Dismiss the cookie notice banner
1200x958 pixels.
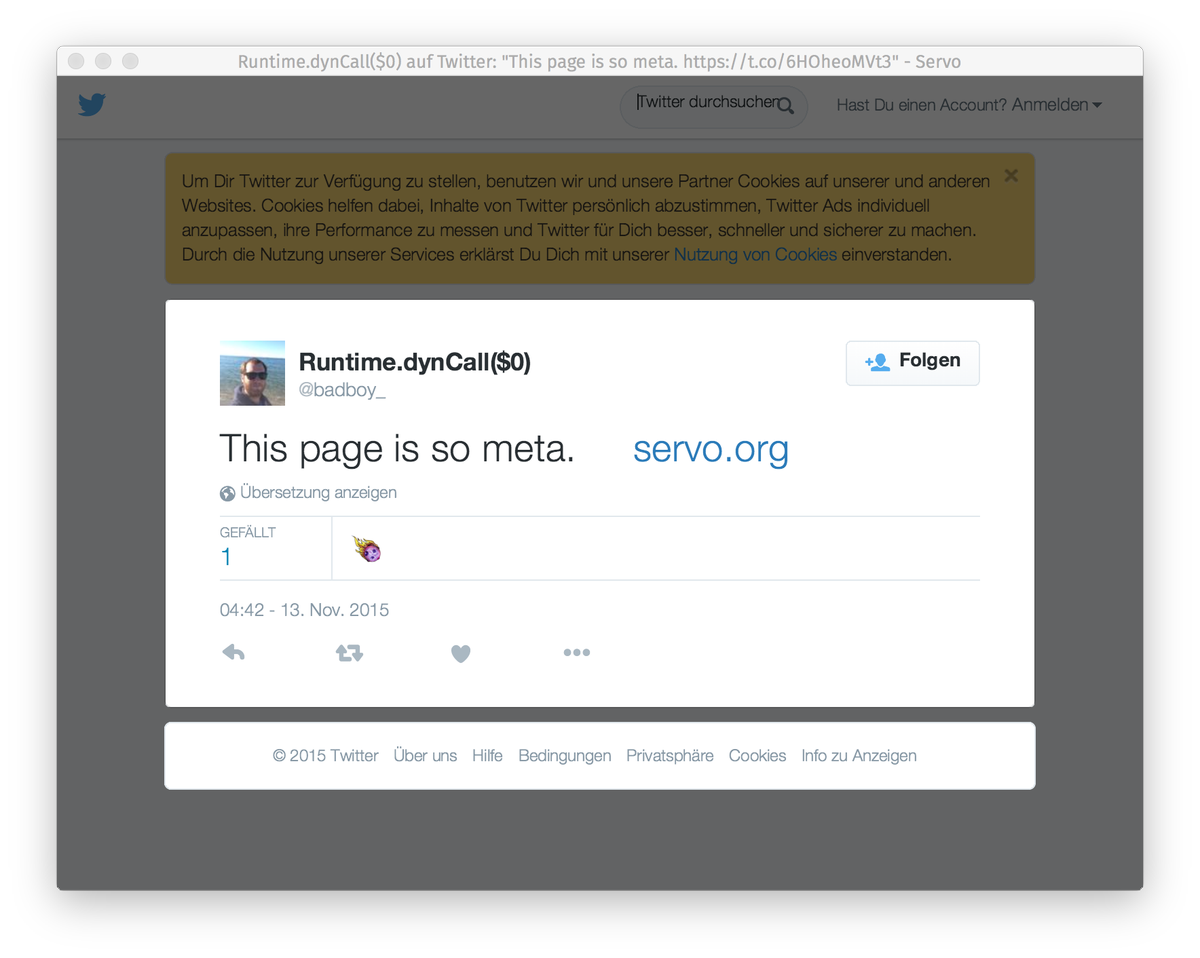tap(1011, 176)
